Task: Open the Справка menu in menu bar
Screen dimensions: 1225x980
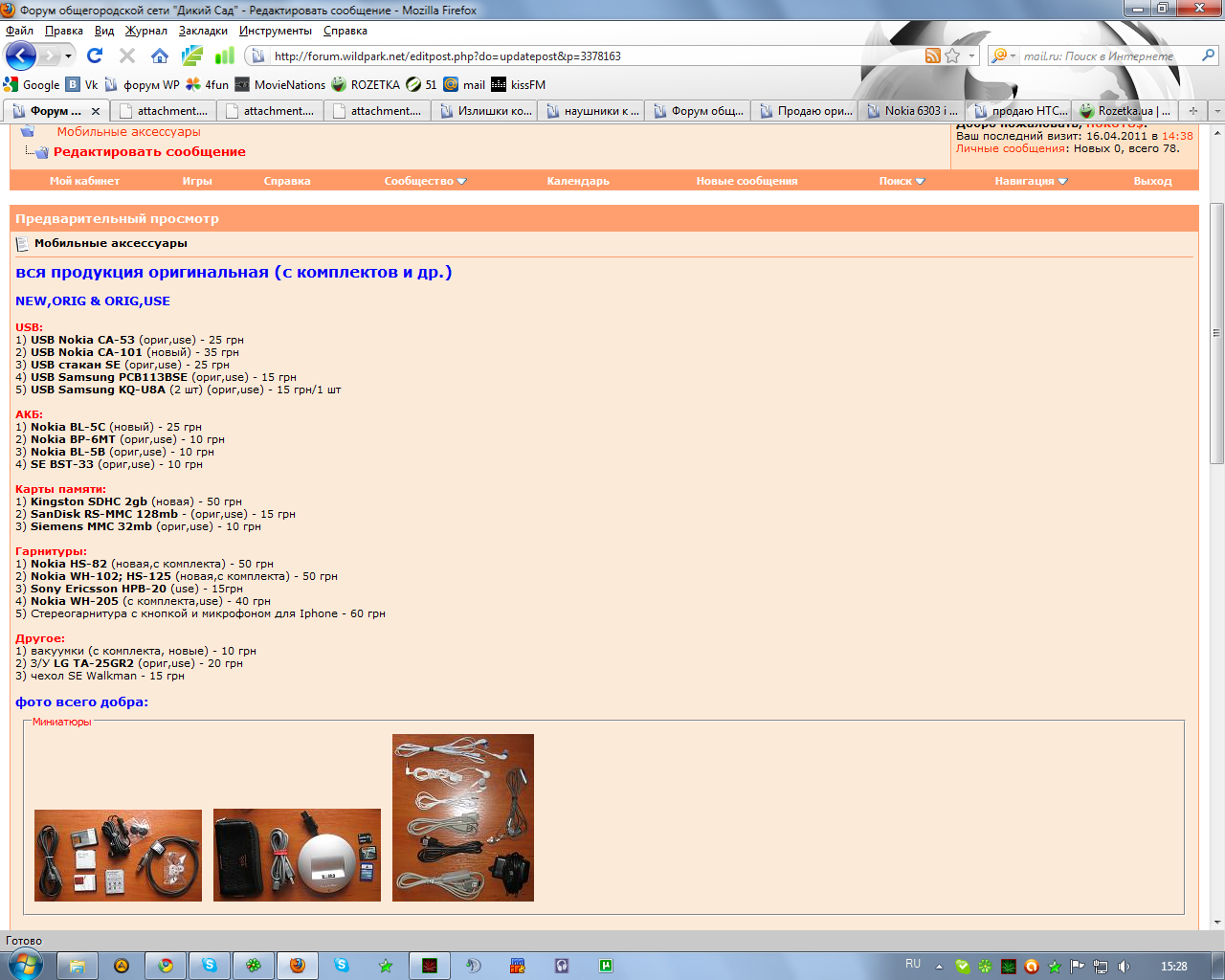Action: [x=345, y=31]
